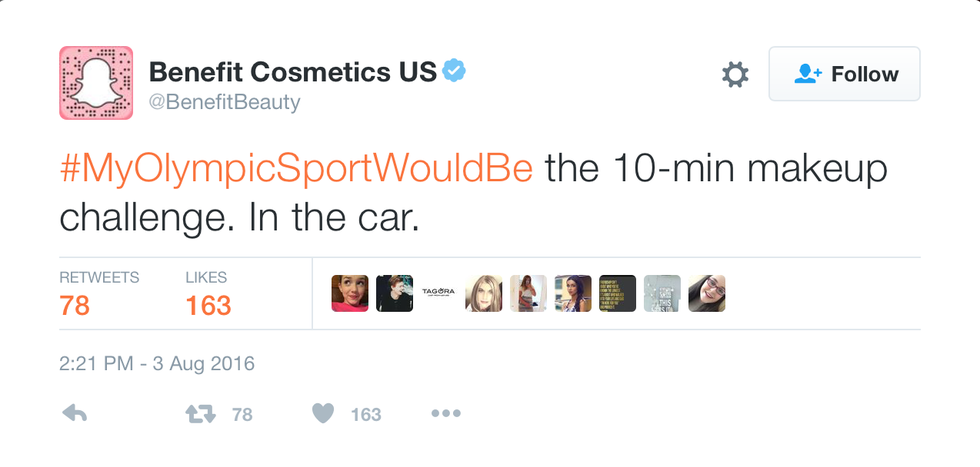
Task: Open the Benefit Cosmetics US profile name
Action: click(x=292, y=72)
